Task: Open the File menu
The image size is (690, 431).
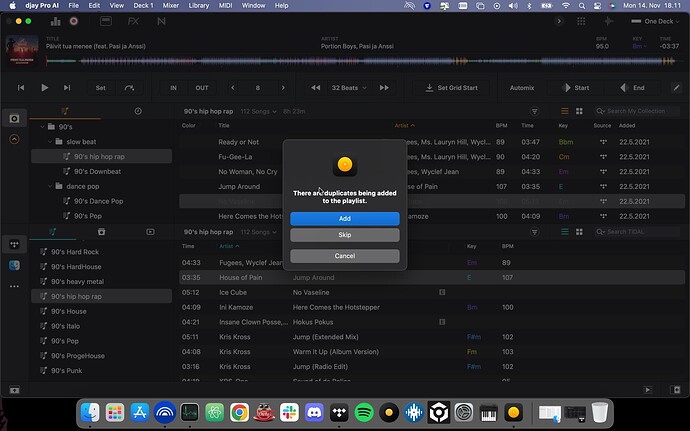Action: pyautogui.click(x=73, y=5)
